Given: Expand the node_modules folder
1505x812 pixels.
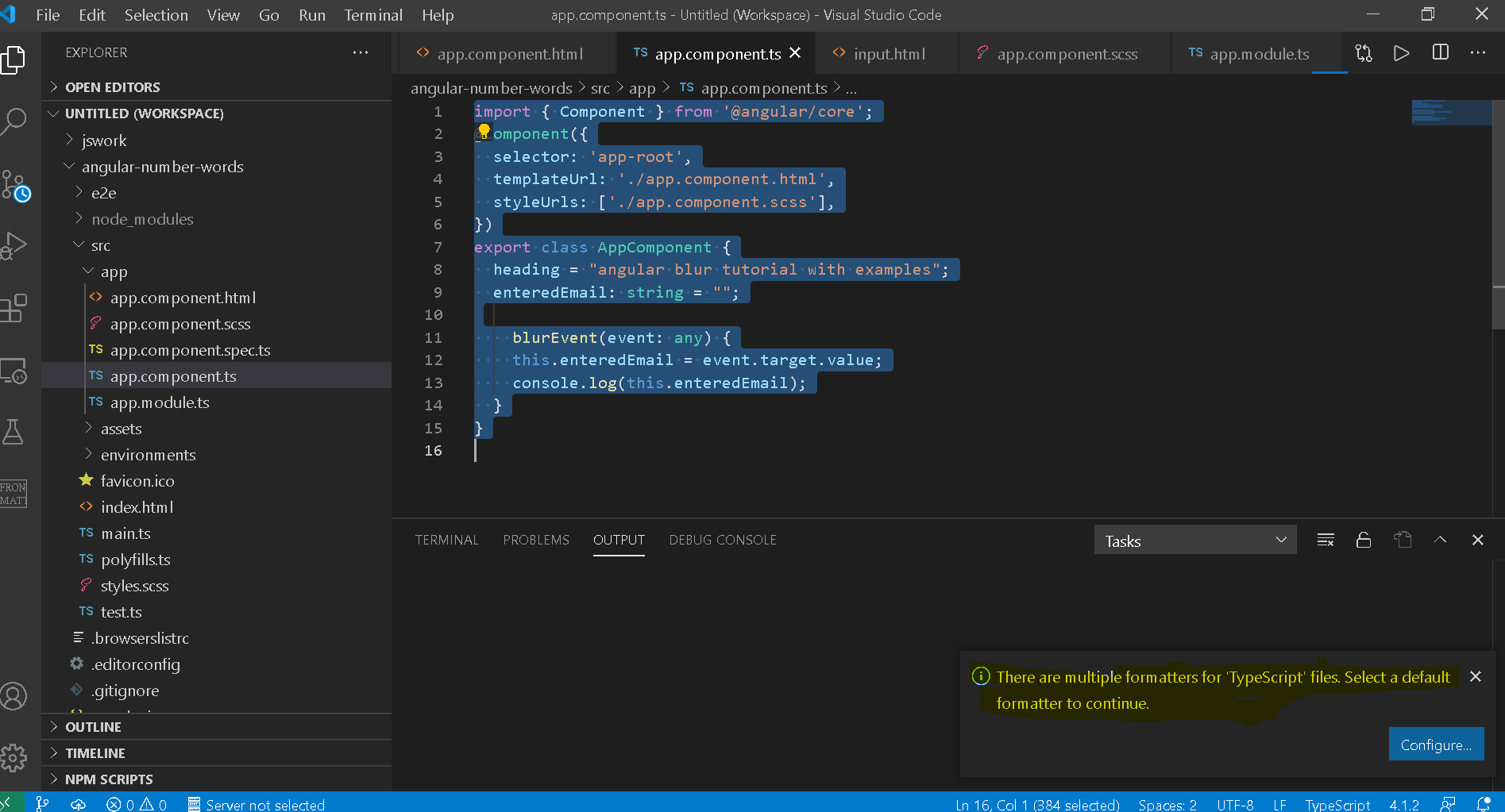Looking at the screenshot, I should 216,219.
